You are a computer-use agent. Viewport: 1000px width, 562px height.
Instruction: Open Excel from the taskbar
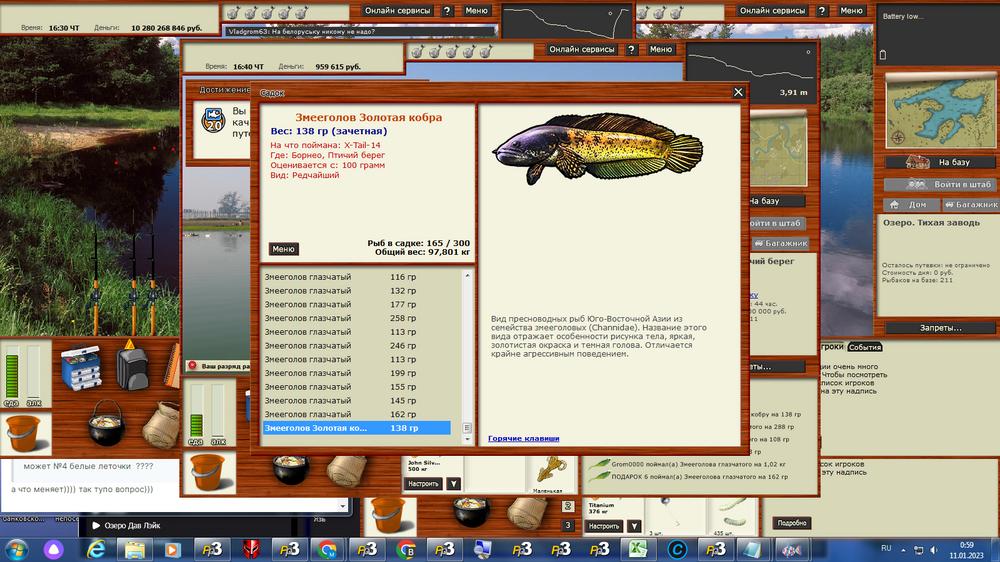tap(638, 549)
